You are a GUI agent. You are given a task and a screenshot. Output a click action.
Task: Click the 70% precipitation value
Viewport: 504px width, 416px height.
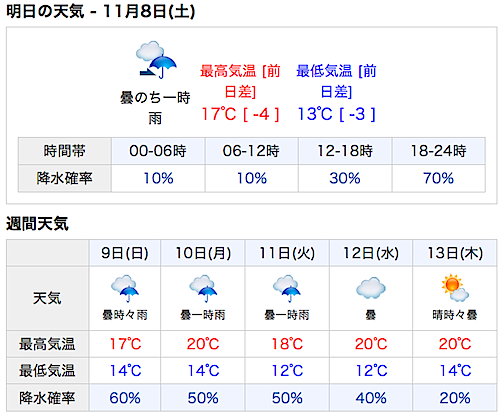click(439, 178)
